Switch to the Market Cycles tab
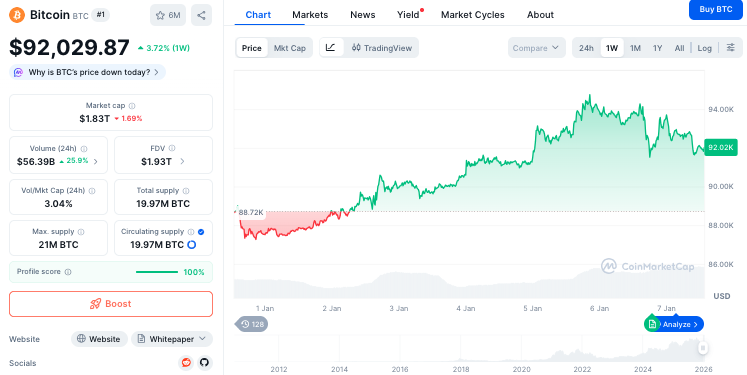Screen dimensions: 747x375 tap(473, 15)
